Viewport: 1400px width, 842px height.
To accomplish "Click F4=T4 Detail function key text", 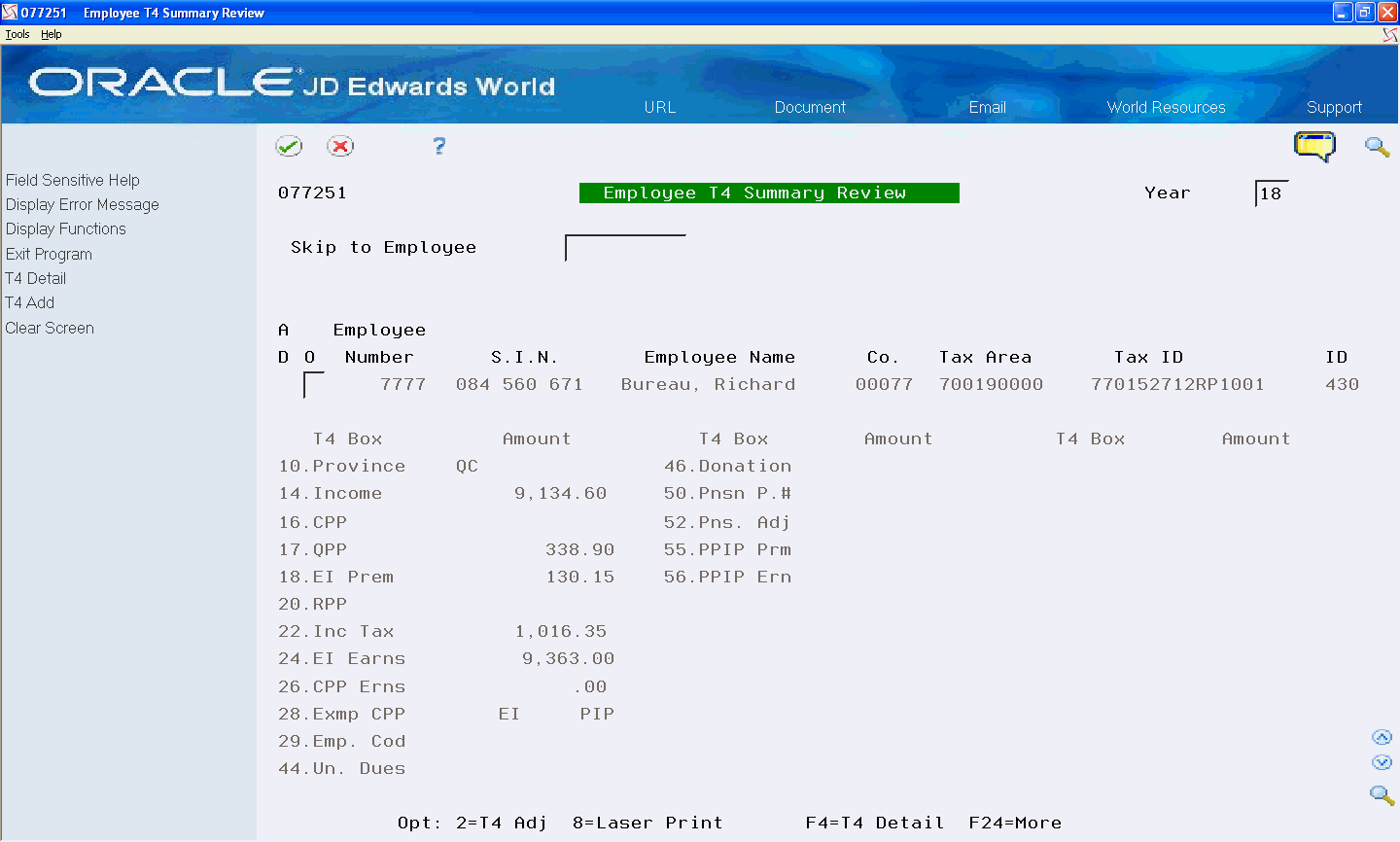I will point(875,824).
